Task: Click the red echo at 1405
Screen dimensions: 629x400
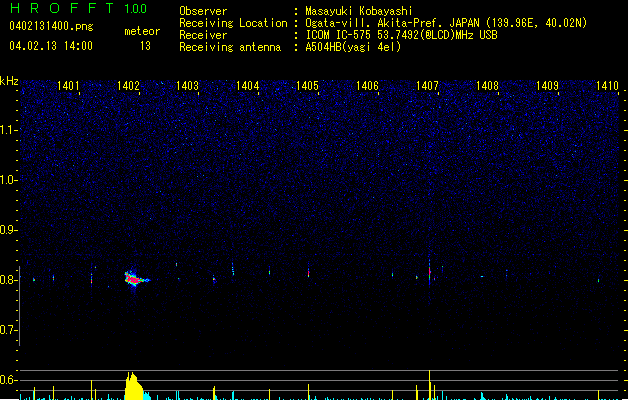Action: point(308,273)
